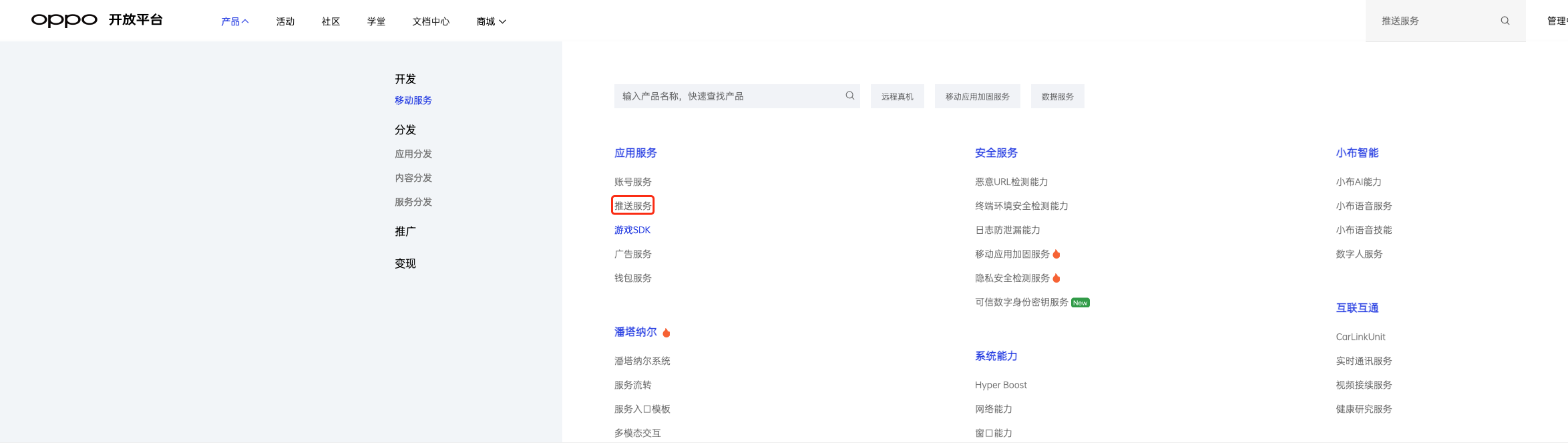Open CarLinkUnit link
1568x443 pixels.
click(1360, 337)
